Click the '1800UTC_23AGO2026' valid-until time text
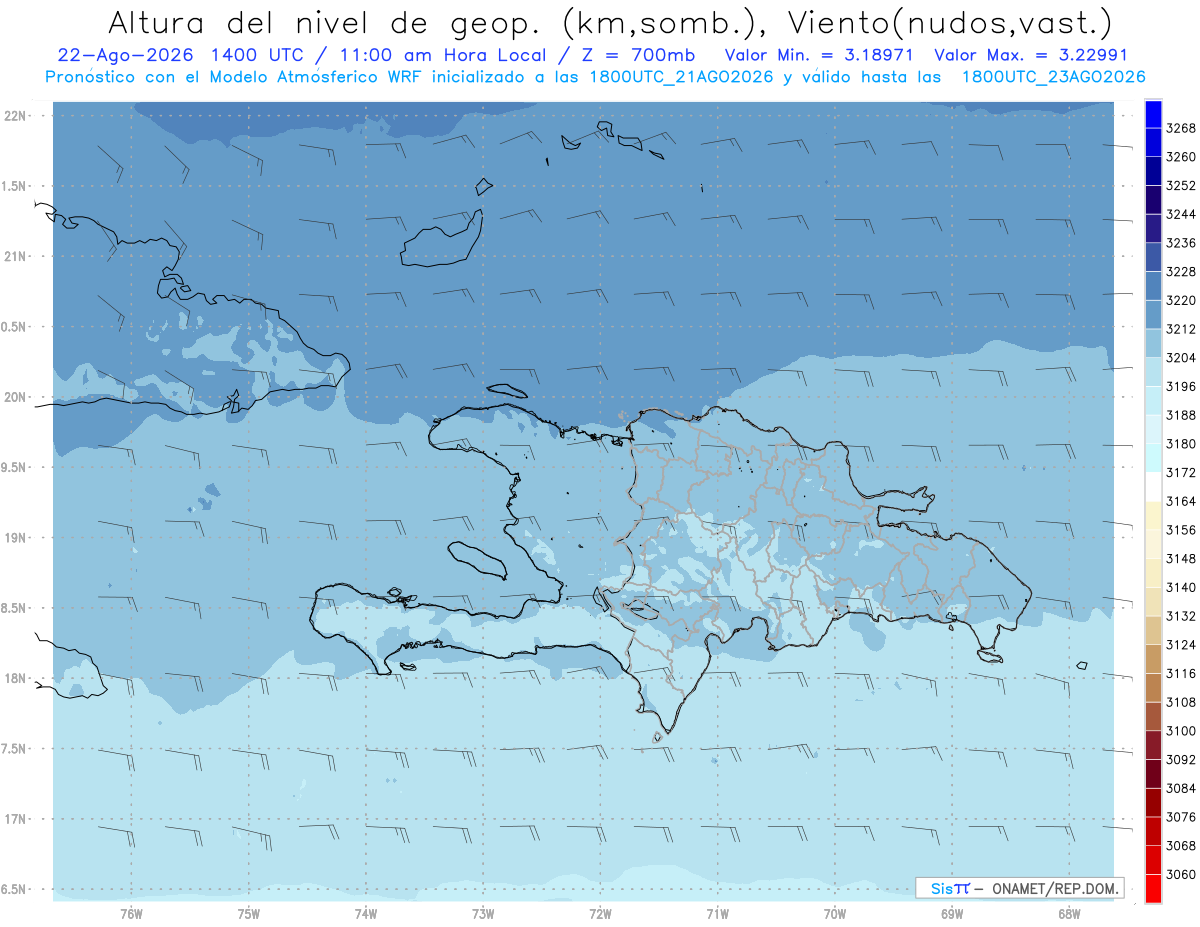 pyautogui.click(x=1053, y=77)
